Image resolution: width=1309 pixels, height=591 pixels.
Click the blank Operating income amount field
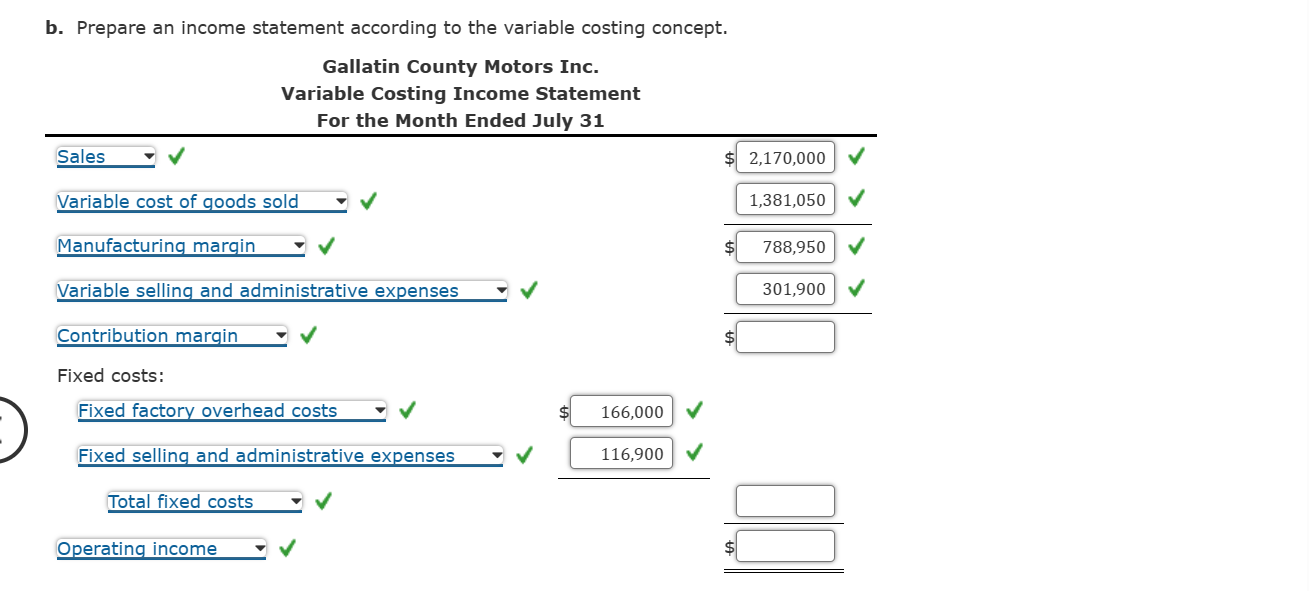click(785, 545)
